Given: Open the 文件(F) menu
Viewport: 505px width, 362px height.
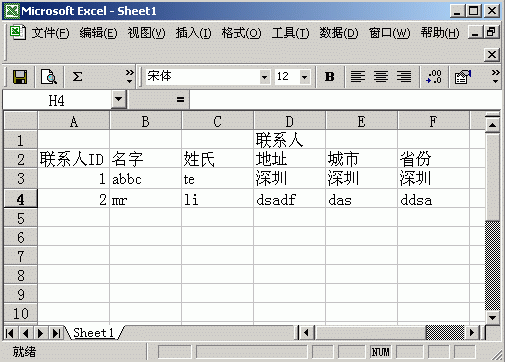Looking at the screenshot, I should (x=50, y=33).
